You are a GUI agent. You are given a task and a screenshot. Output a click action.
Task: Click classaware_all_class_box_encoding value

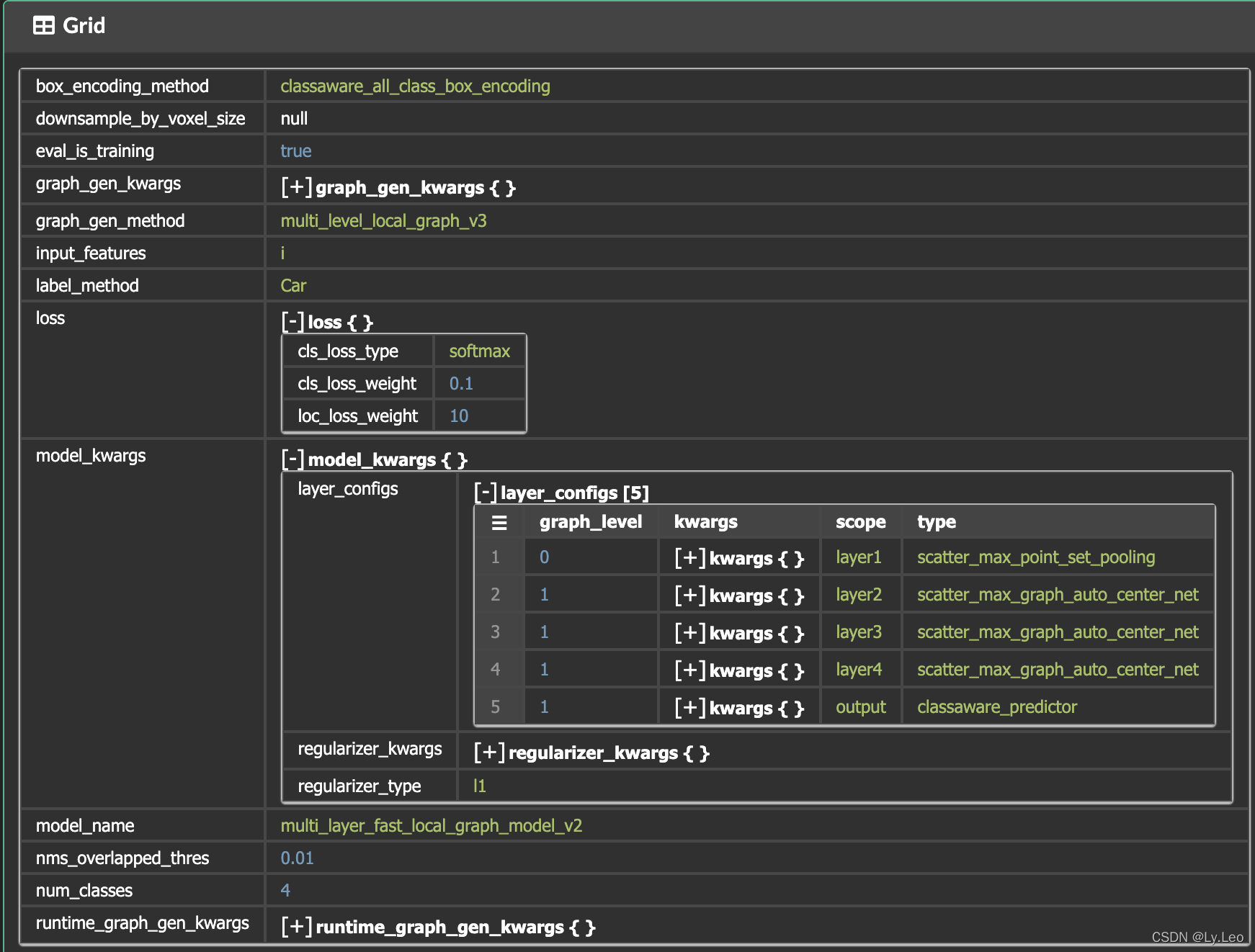415,86
